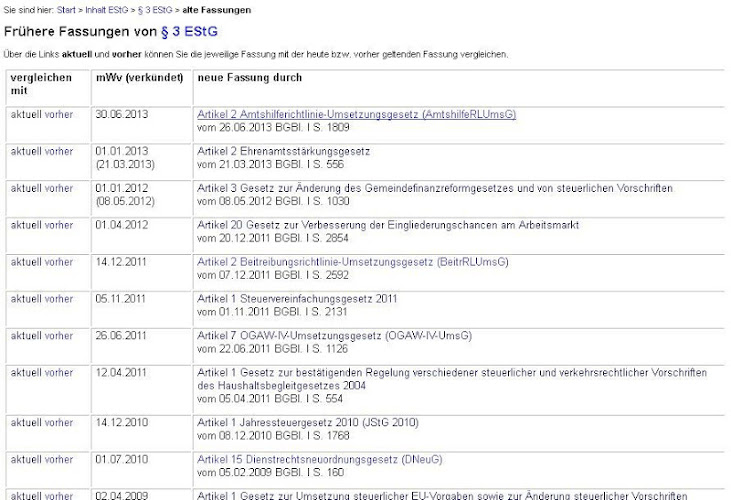Click vorher in the 01.07.2010 row
Image resolution: width=731 pixels, height=500 pixels.
tap(59, 459)
